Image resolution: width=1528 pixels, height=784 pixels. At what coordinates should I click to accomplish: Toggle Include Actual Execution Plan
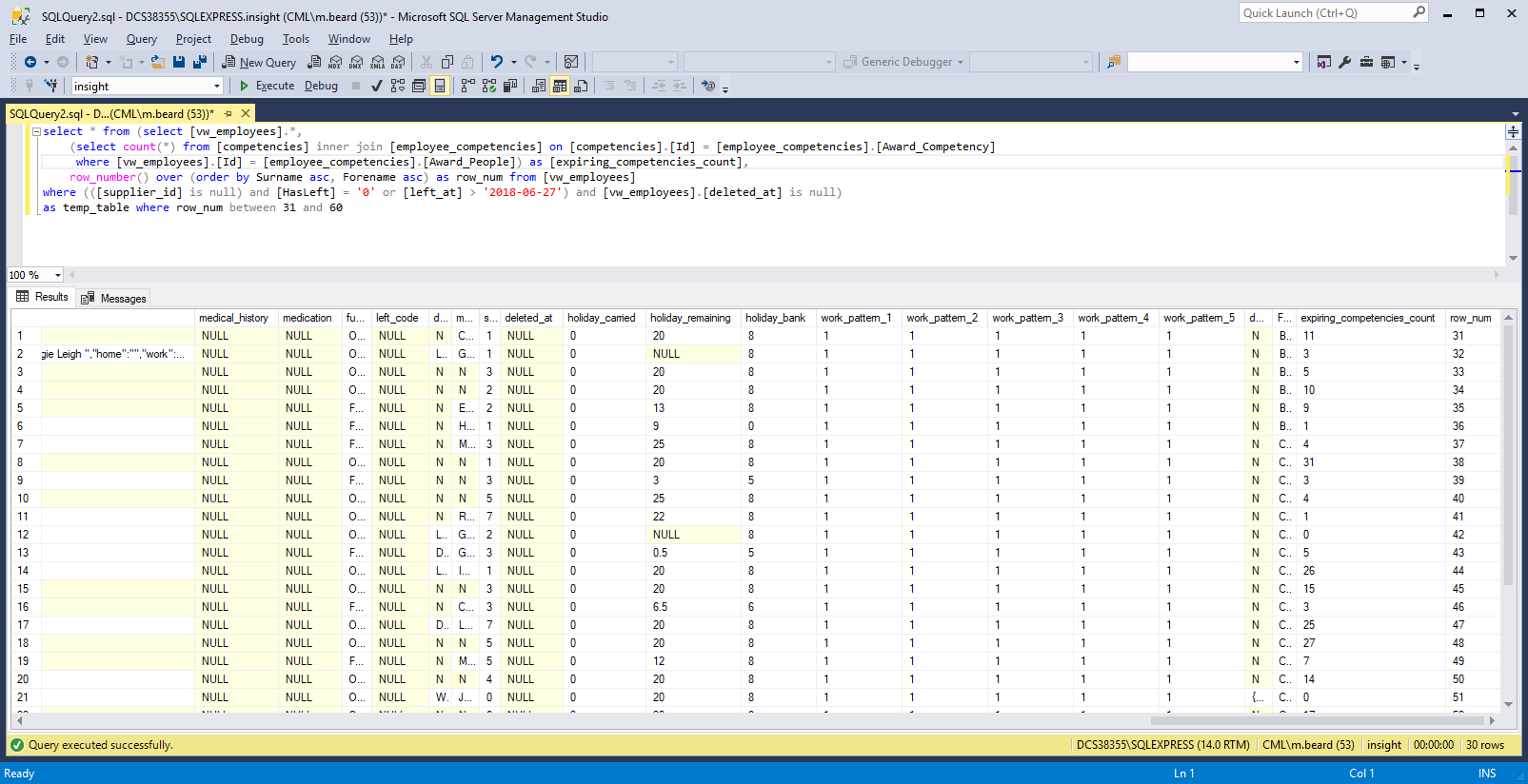pos(467,86)
